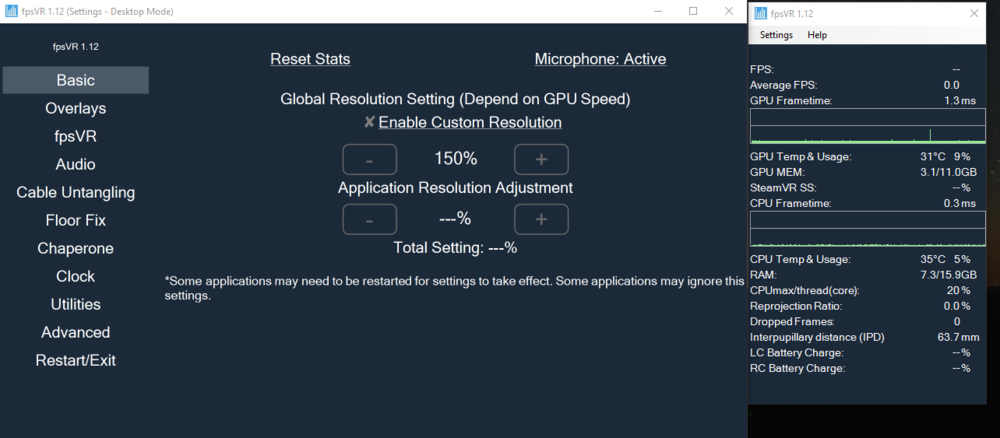Open the Settings menu in the monitor window
The image size is (1000, 438).
click(776, 35)
